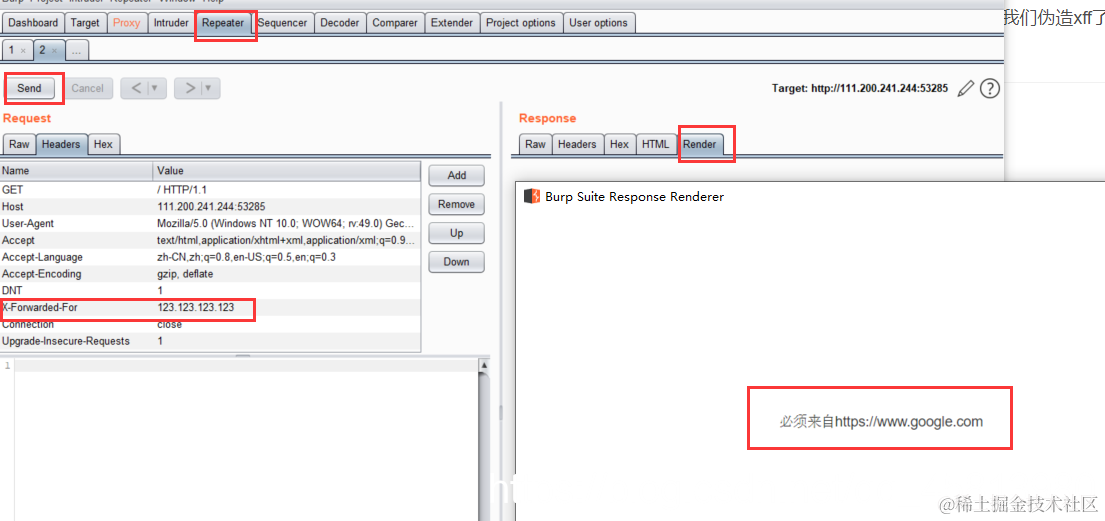Select the Host header row
The height and width of the screenshot is (521, 1105).
click(210, 207)
